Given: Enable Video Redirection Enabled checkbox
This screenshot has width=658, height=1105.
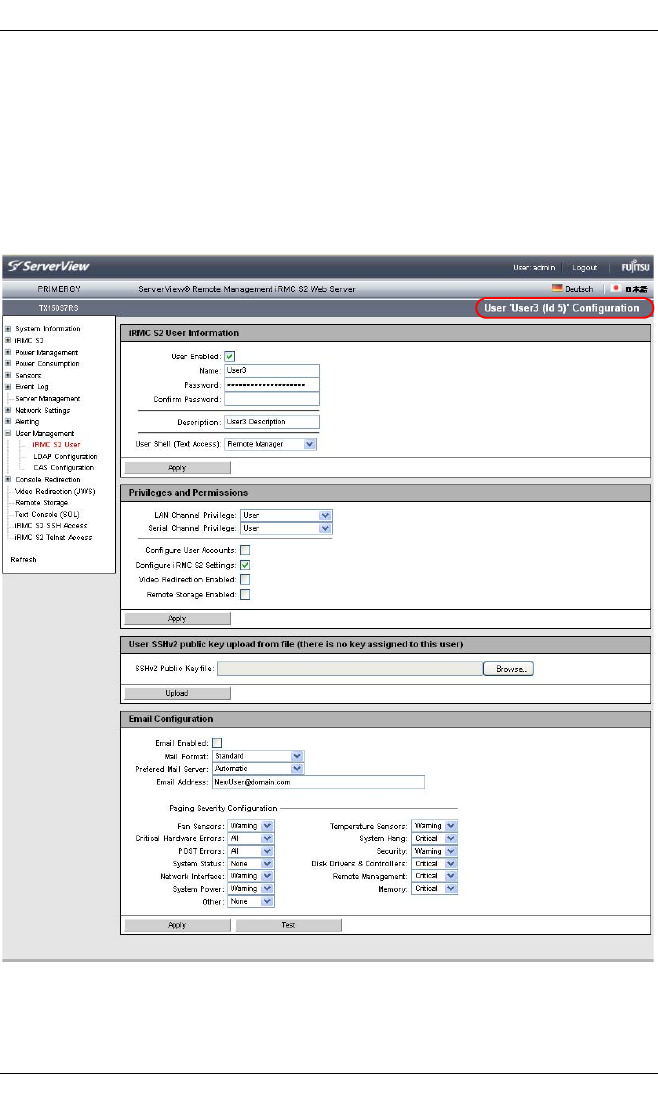Looking at the screenshot, I should [245, 580].
